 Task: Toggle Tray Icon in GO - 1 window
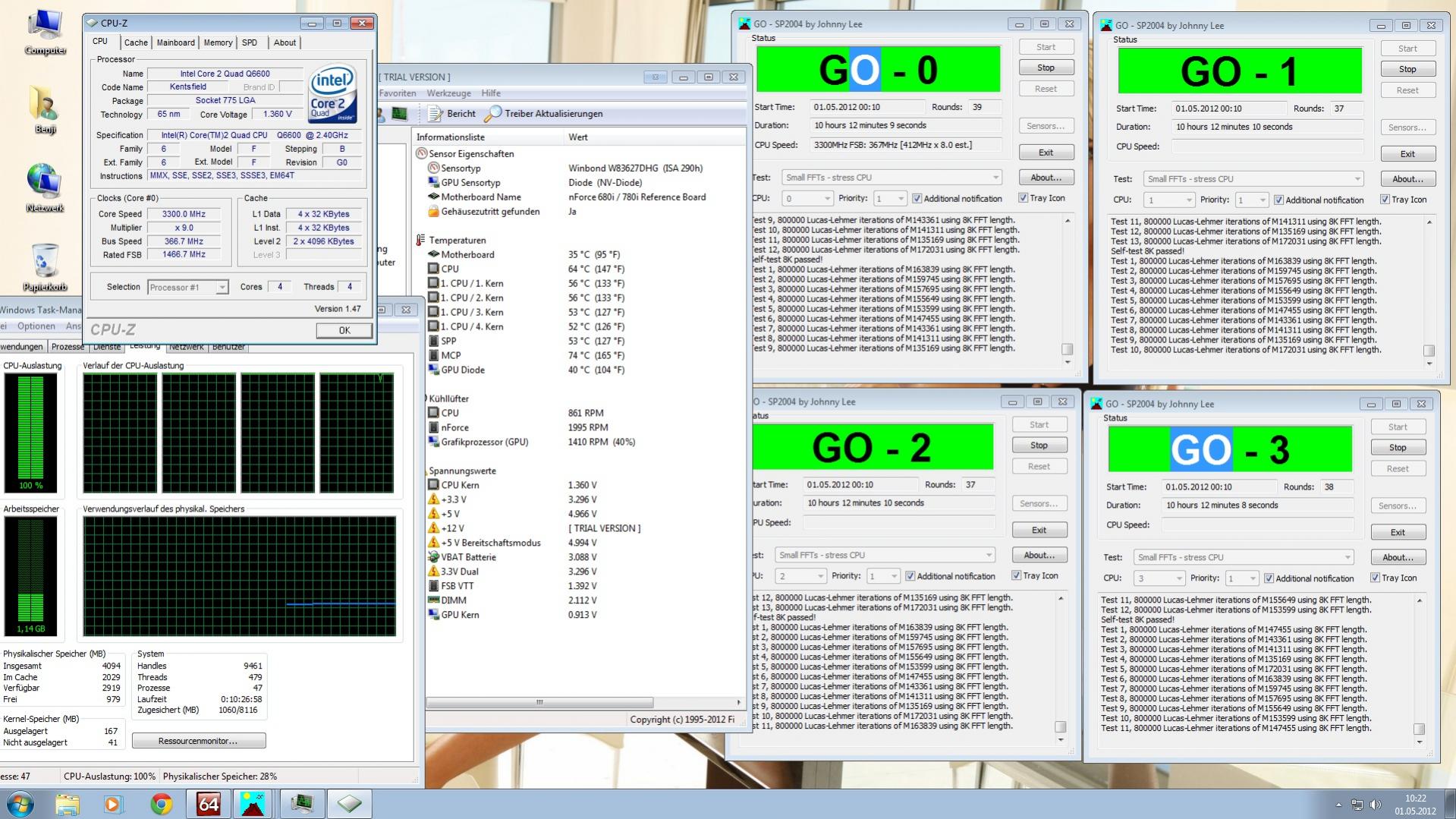(1385, 200)
